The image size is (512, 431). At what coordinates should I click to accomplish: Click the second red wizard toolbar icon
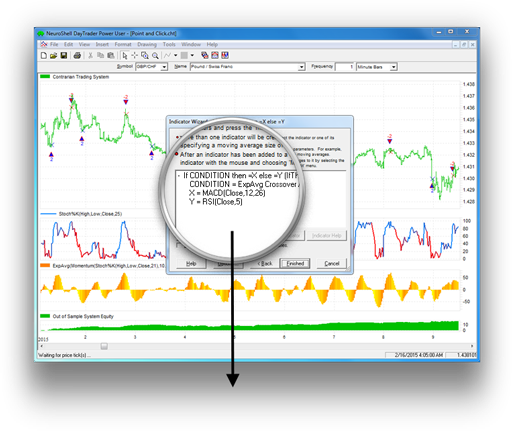tap(215, 55)
